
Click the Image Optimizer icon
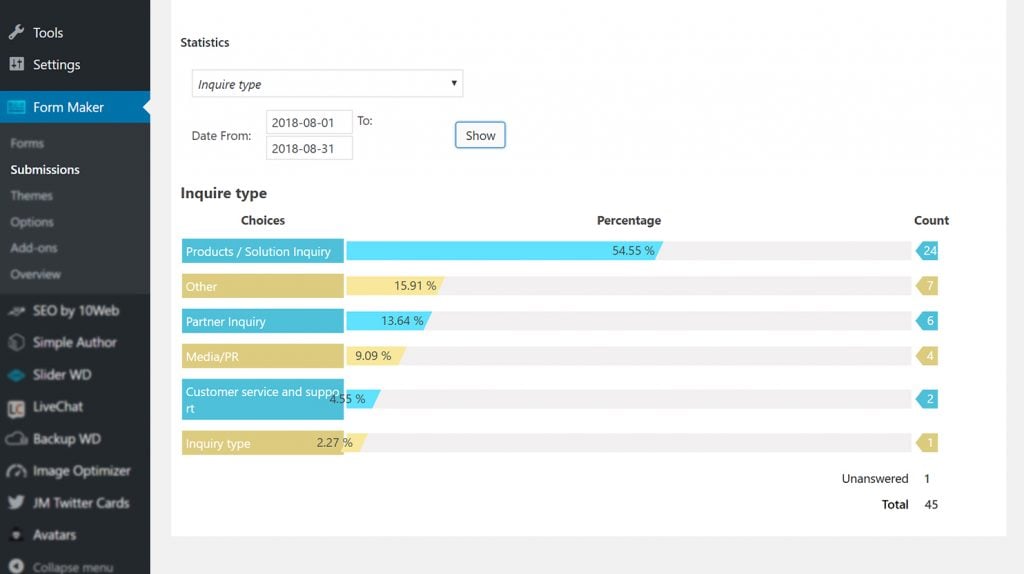pyautogui.click(x=16, y=471)
